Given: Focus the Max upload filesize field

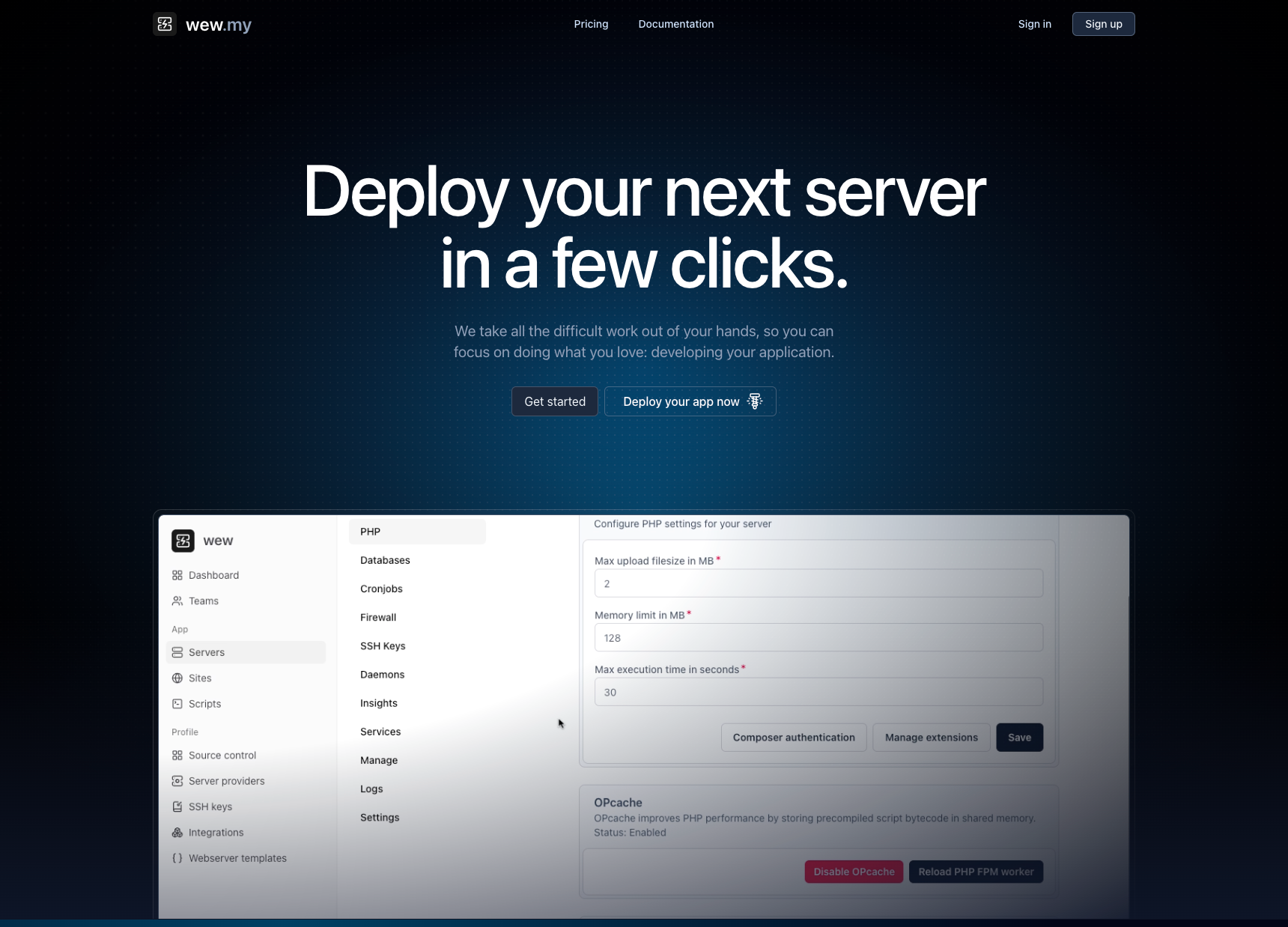Looking at the screenshot, I should 818,583.
